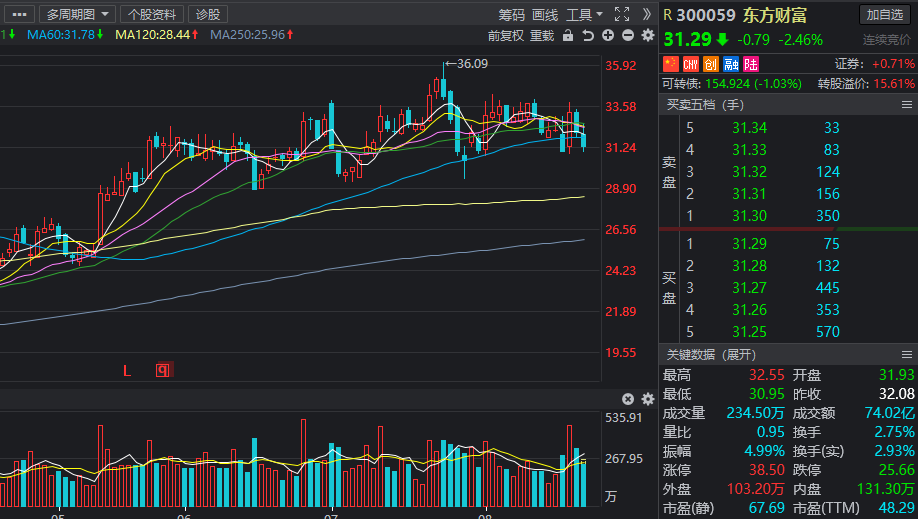Click the red boxed marker beside L
918x519 pixels.
[163, 370]
